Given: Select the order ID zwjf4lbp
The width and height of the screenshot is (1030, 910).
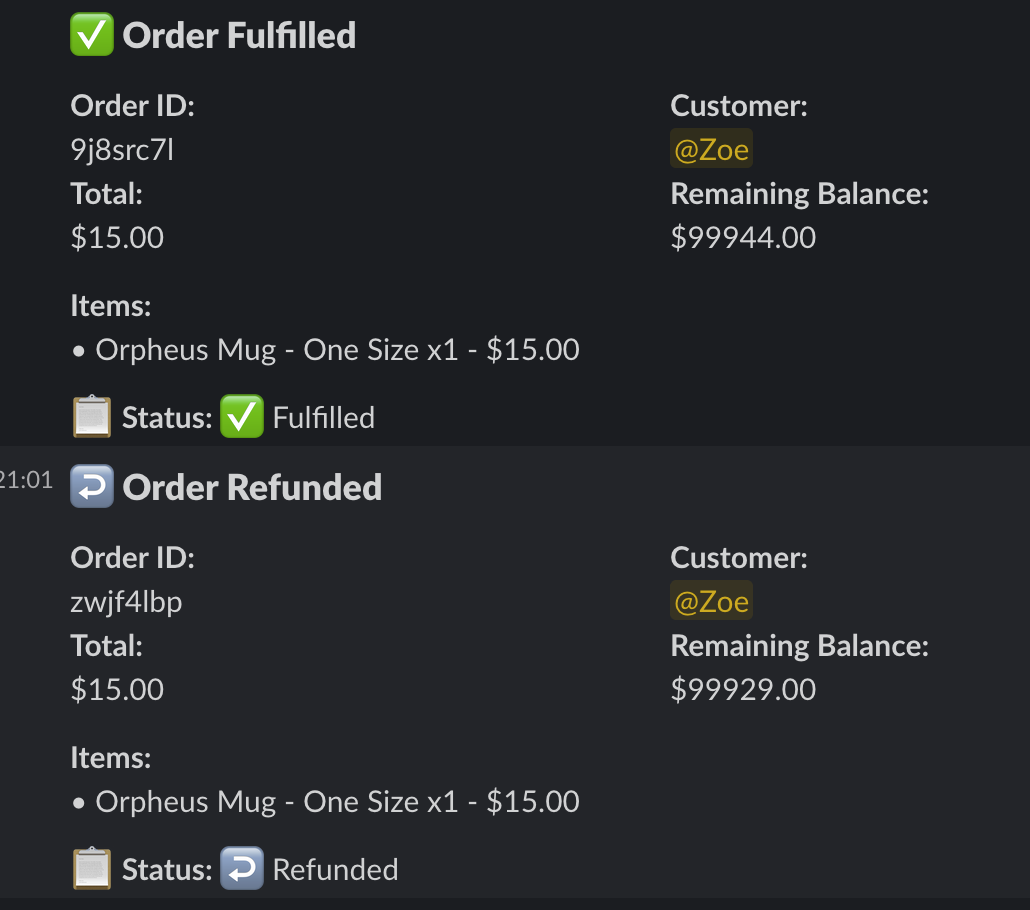Looking at the screenshot, I should tap(126, 602).
